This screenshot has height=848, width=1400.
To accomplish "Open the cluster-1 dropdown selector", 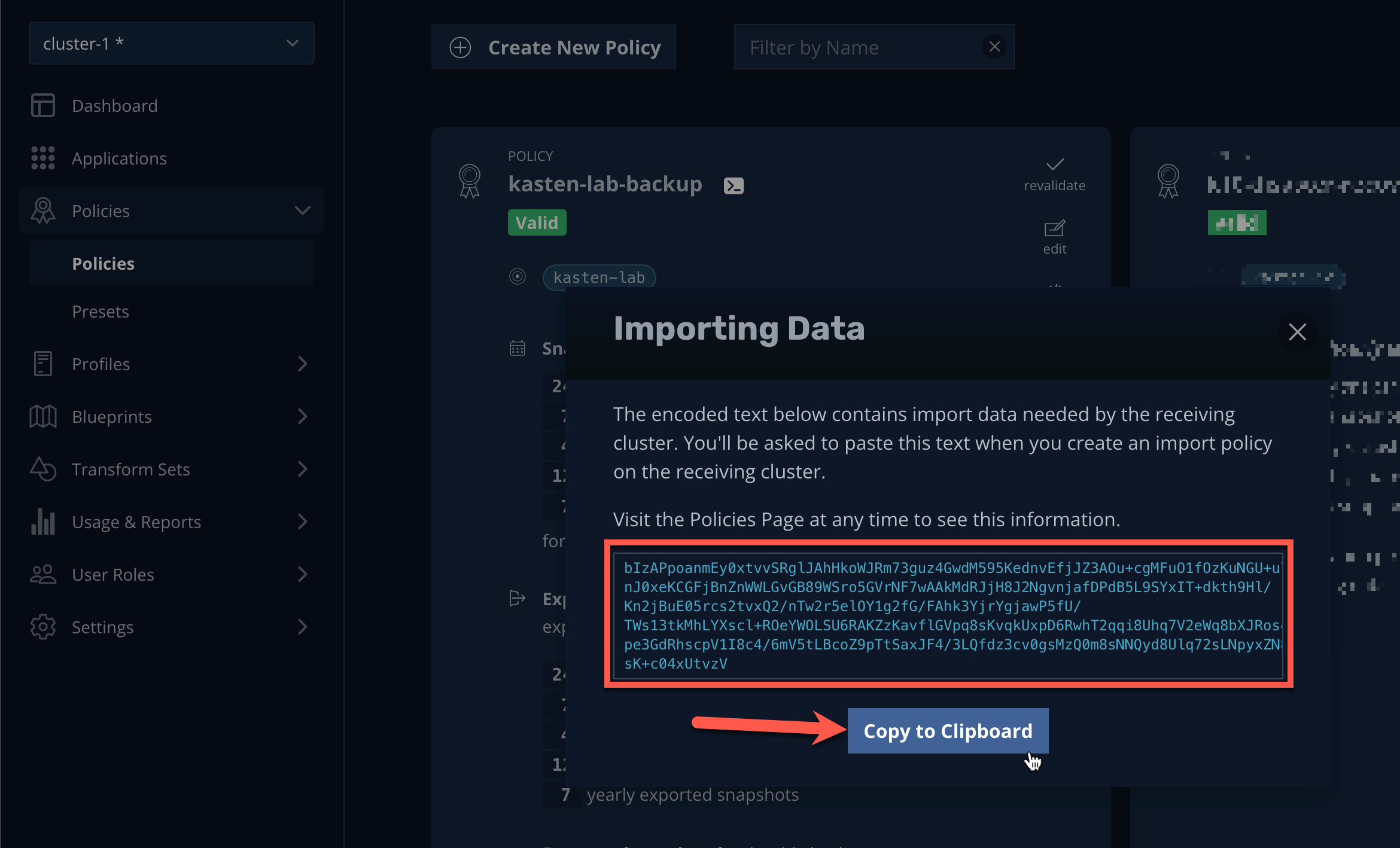I will coord(171,43).
